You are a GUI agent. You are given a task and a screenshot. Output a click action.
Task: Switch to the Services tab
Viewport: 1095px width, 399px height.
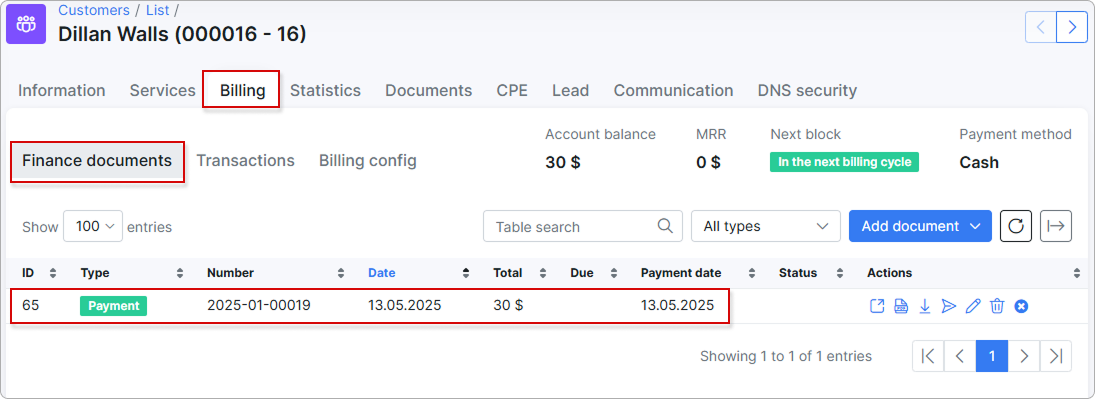tap(163, 90)
